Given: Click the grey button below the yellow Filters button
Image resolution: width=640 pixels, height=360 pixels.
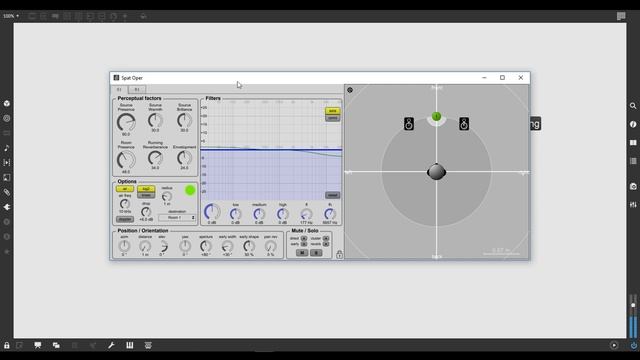Looking at the screenshot, I should [332, 118].
